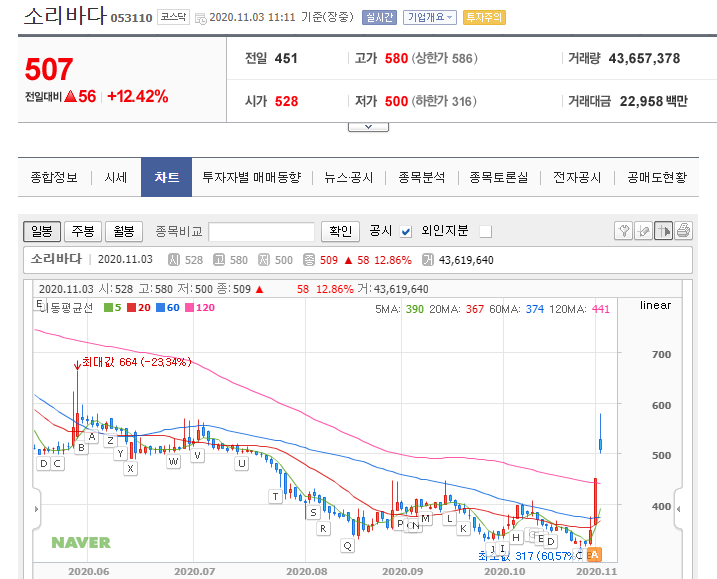Open the 뉴스·공시 news tab
717x579 pixels.
coord(349,177)
